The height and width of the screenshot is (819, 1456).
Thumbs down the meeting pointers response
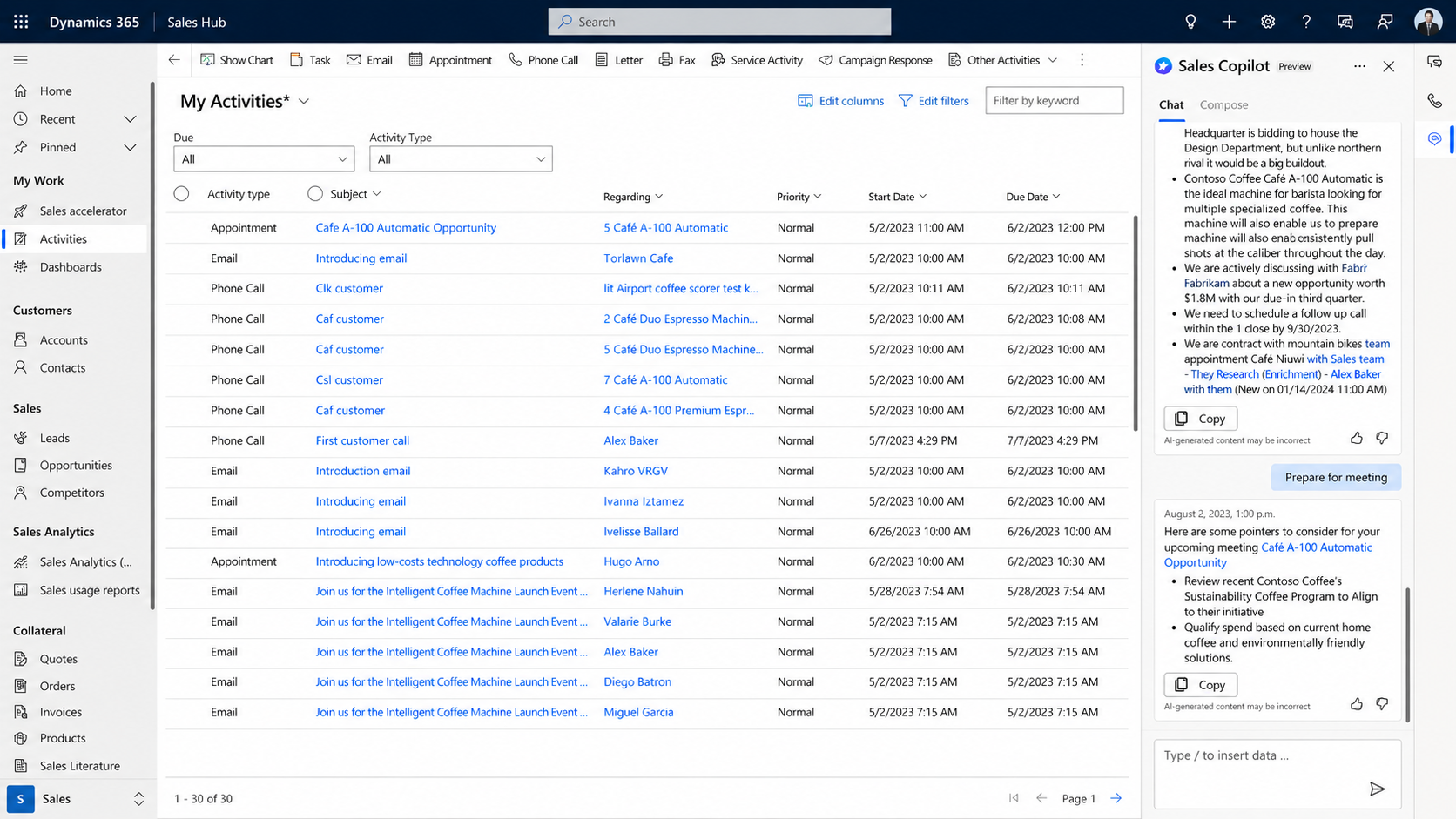click(x=1382, y=703)
